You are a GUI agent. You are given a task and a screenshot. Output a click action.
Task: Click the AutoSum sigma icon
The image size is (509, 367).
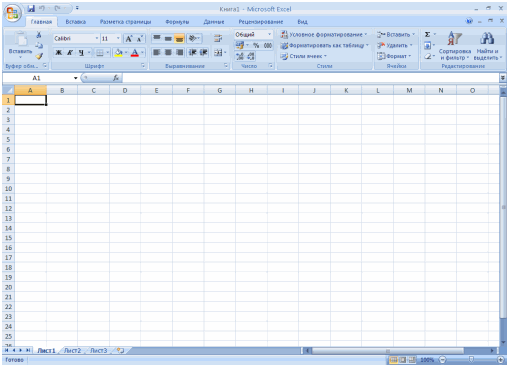[x=427, y=34]
